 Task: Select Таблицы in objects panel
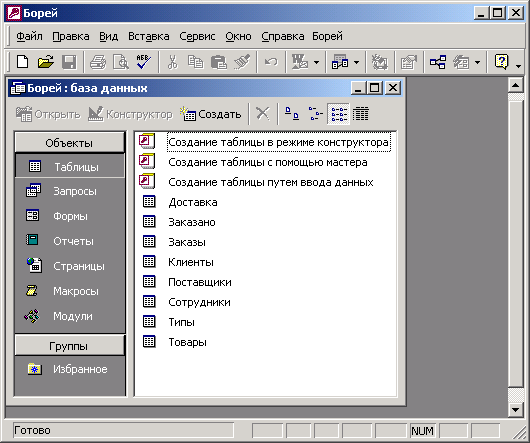click(70, 166)
